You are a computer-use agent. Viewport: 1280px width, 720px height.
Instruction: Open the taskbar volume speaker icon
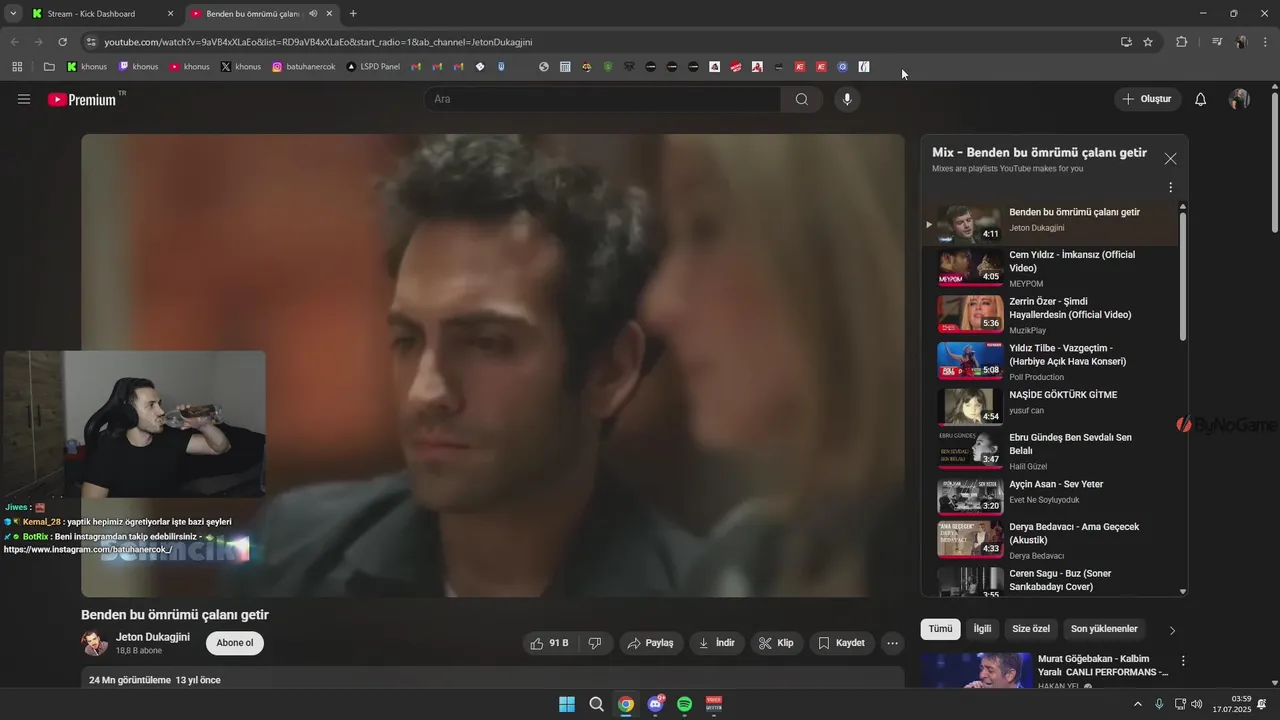pyautogui.click(x=1197, y=704)
